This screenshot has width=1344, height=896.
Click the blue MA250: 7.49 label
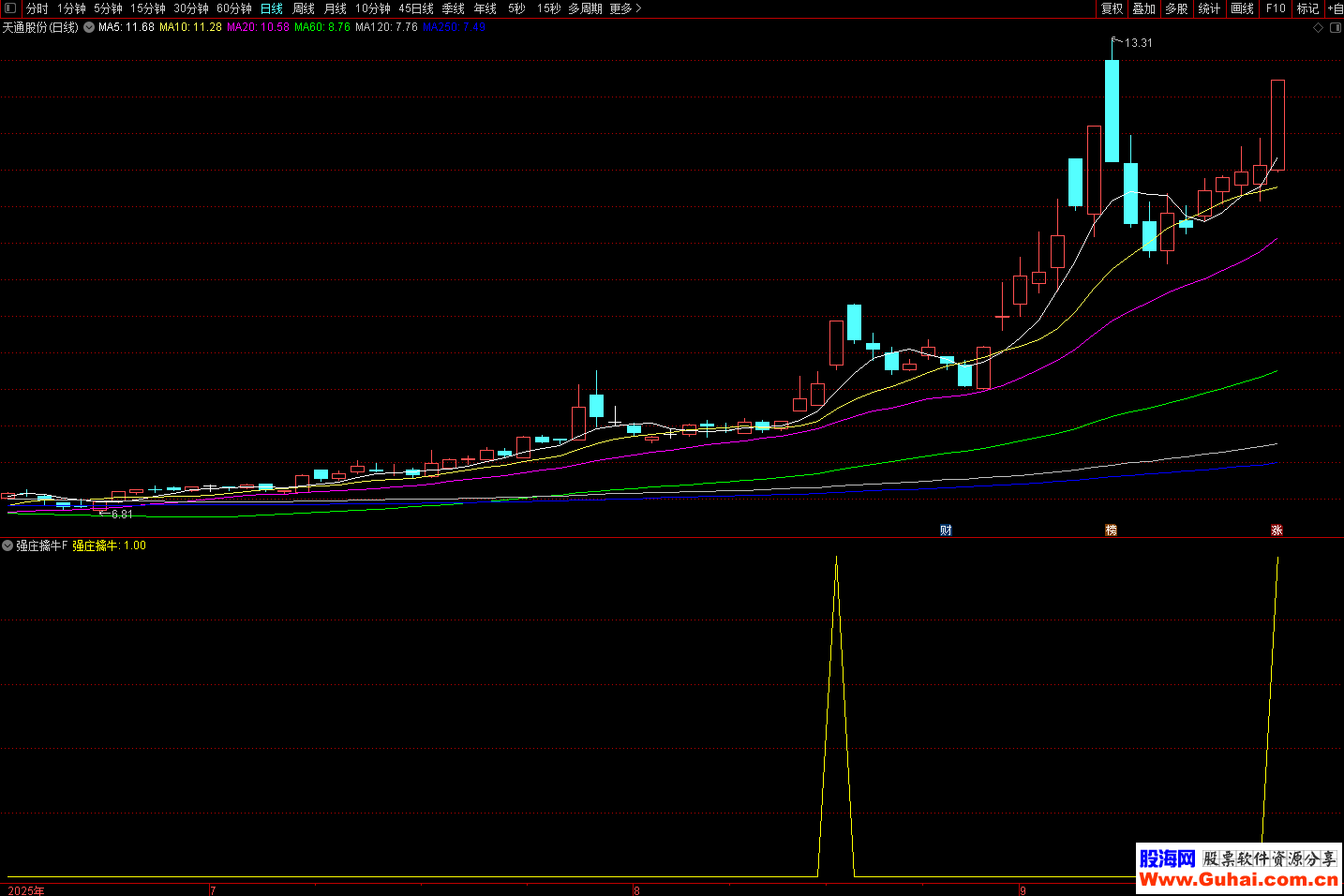455,28
